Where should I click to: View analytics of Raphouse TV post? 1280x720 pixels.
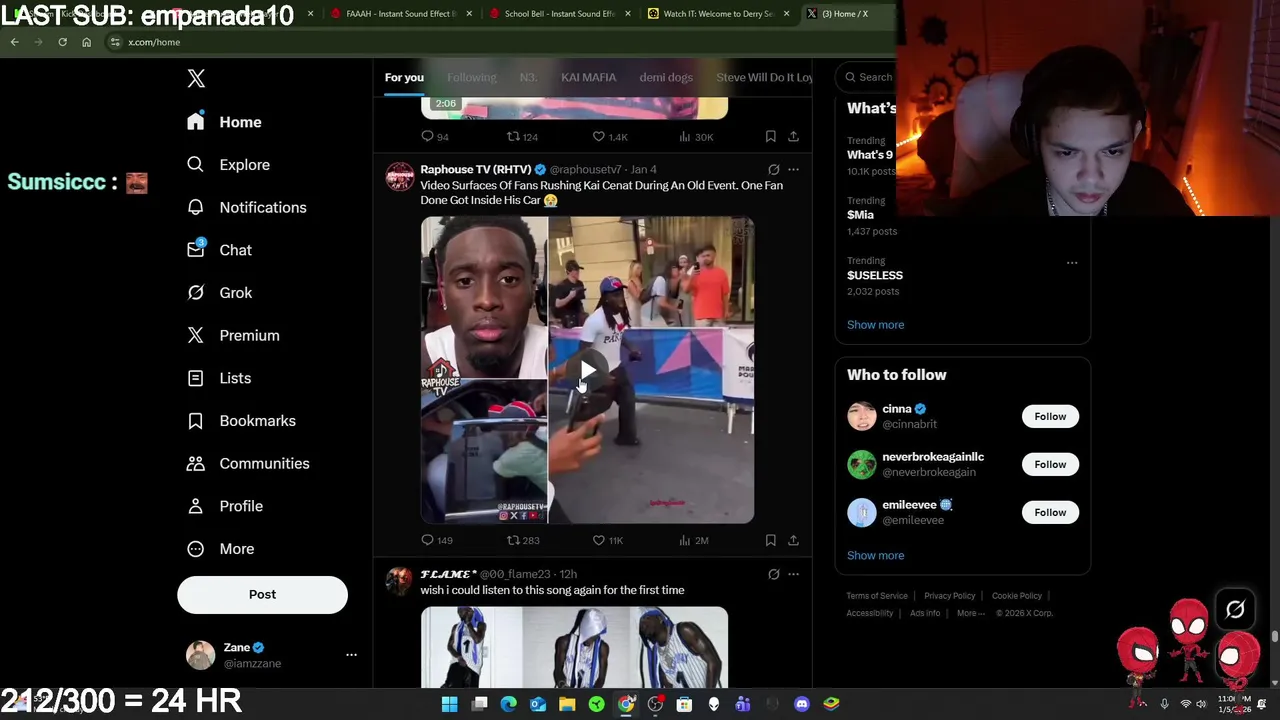[x=684, y=541]
